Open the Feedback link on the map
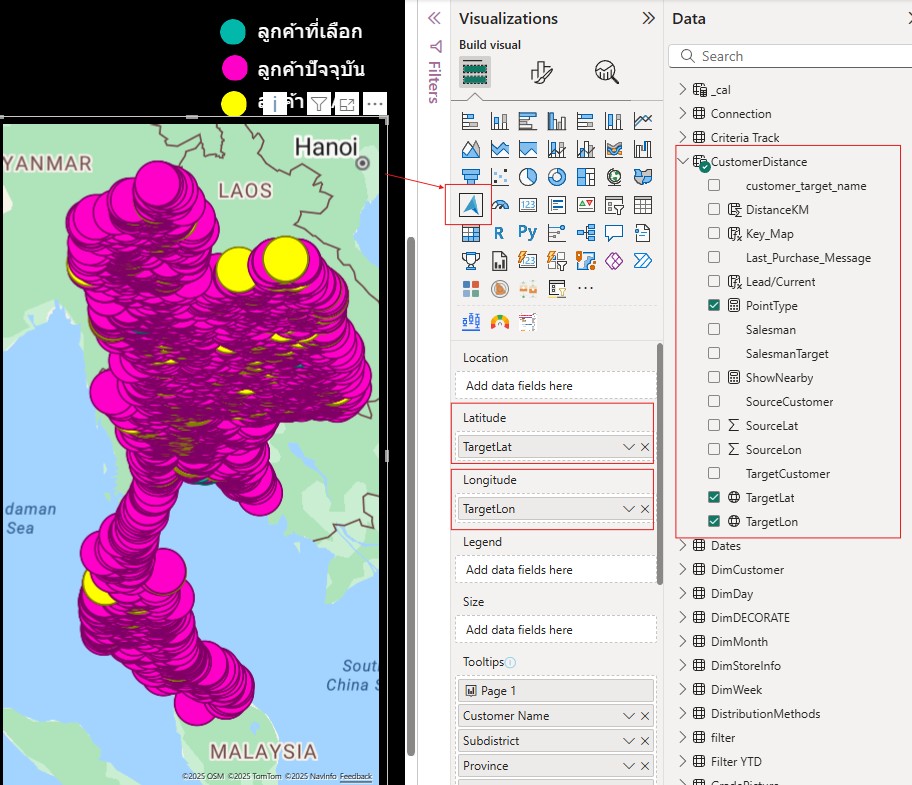This screenshot has height=785, width=912. pyautogui.click(x=355, y=776)
